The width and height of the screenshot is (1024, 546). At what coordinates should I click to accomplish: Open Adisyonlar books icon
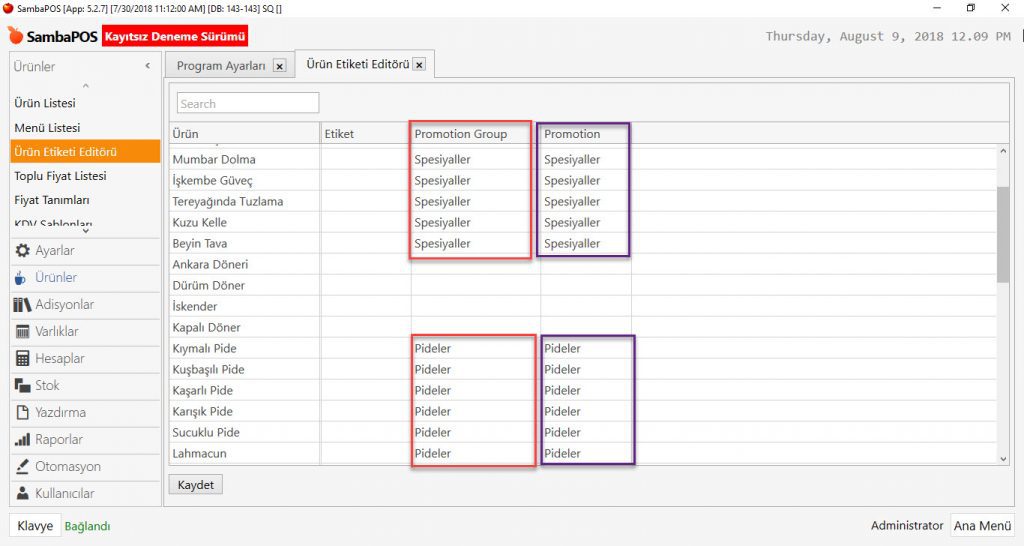click(x=22, y=304)
